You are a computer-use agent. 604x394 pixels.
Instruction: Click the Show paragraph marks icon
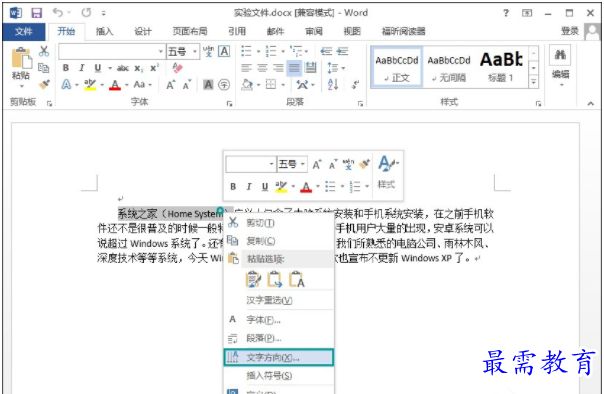tap(355, 84)
